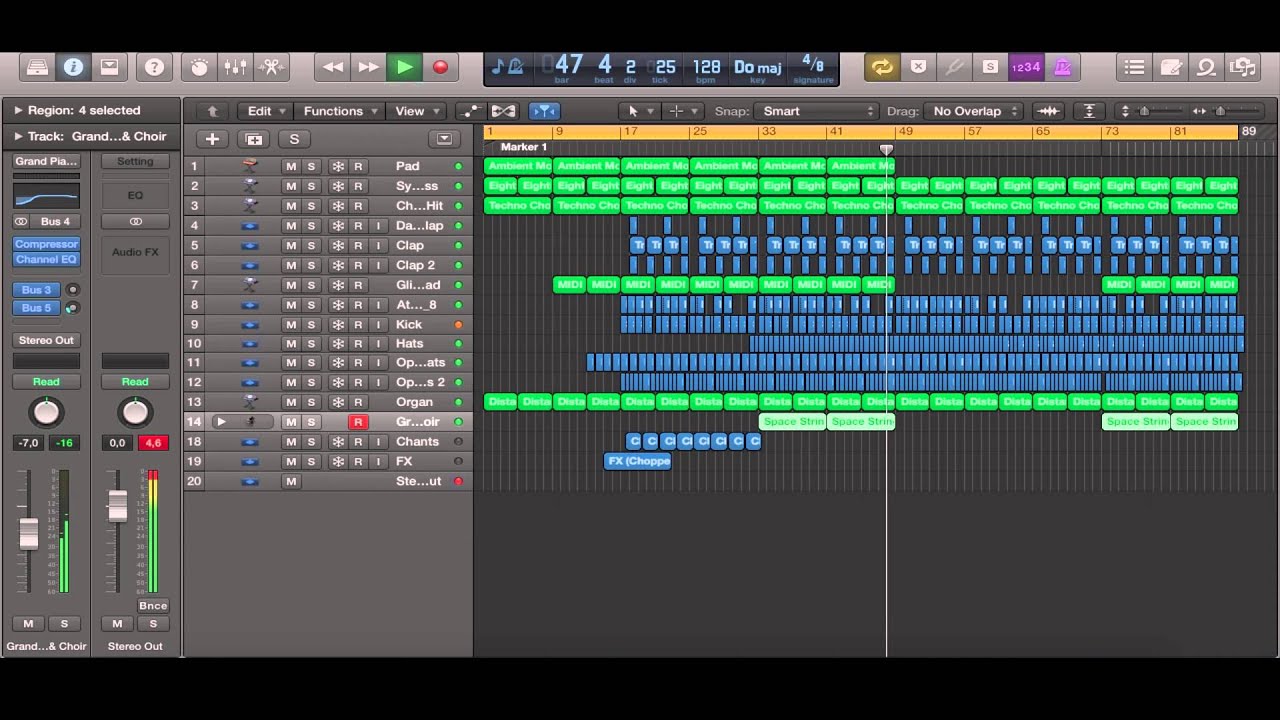Toggle the transport Solo button

click(x=990, y=67)
